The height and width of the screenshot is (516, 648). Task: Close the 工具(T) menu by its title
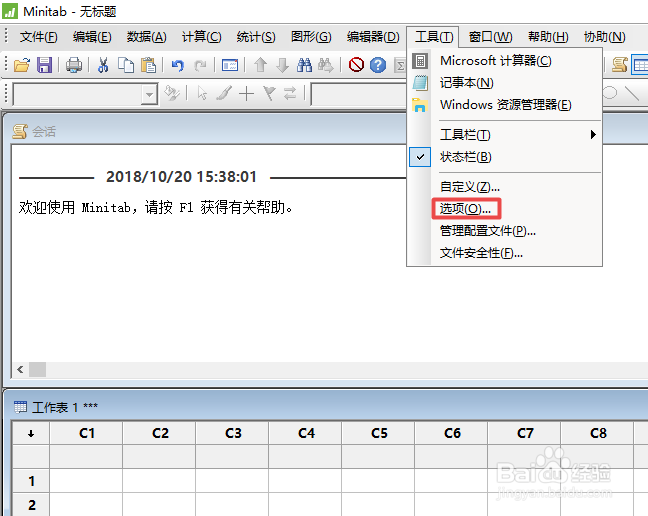(434, 37)
